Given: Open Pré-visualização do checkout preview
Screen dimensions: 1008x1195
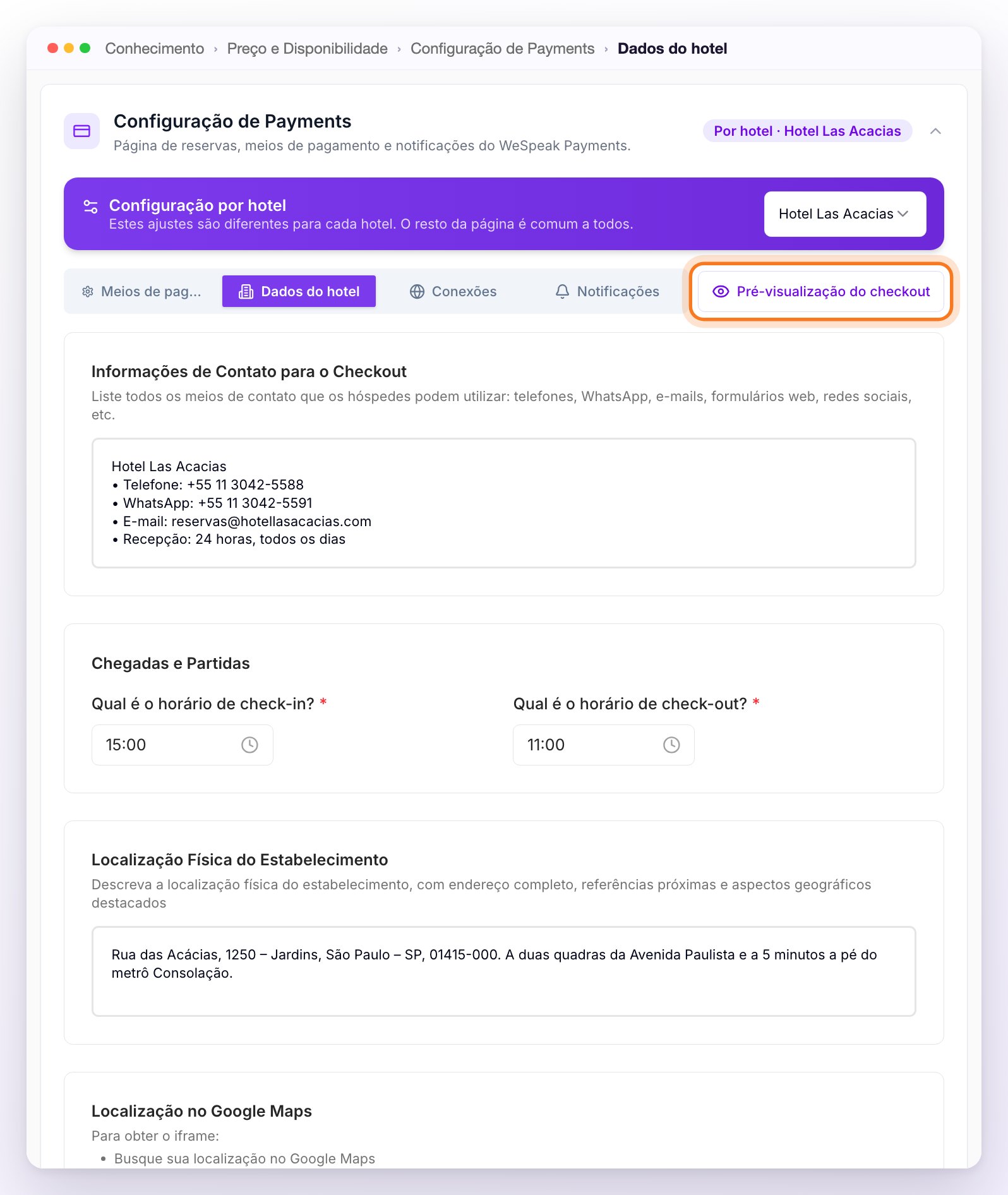Looking at the screenshot, I should pos(821,291).
